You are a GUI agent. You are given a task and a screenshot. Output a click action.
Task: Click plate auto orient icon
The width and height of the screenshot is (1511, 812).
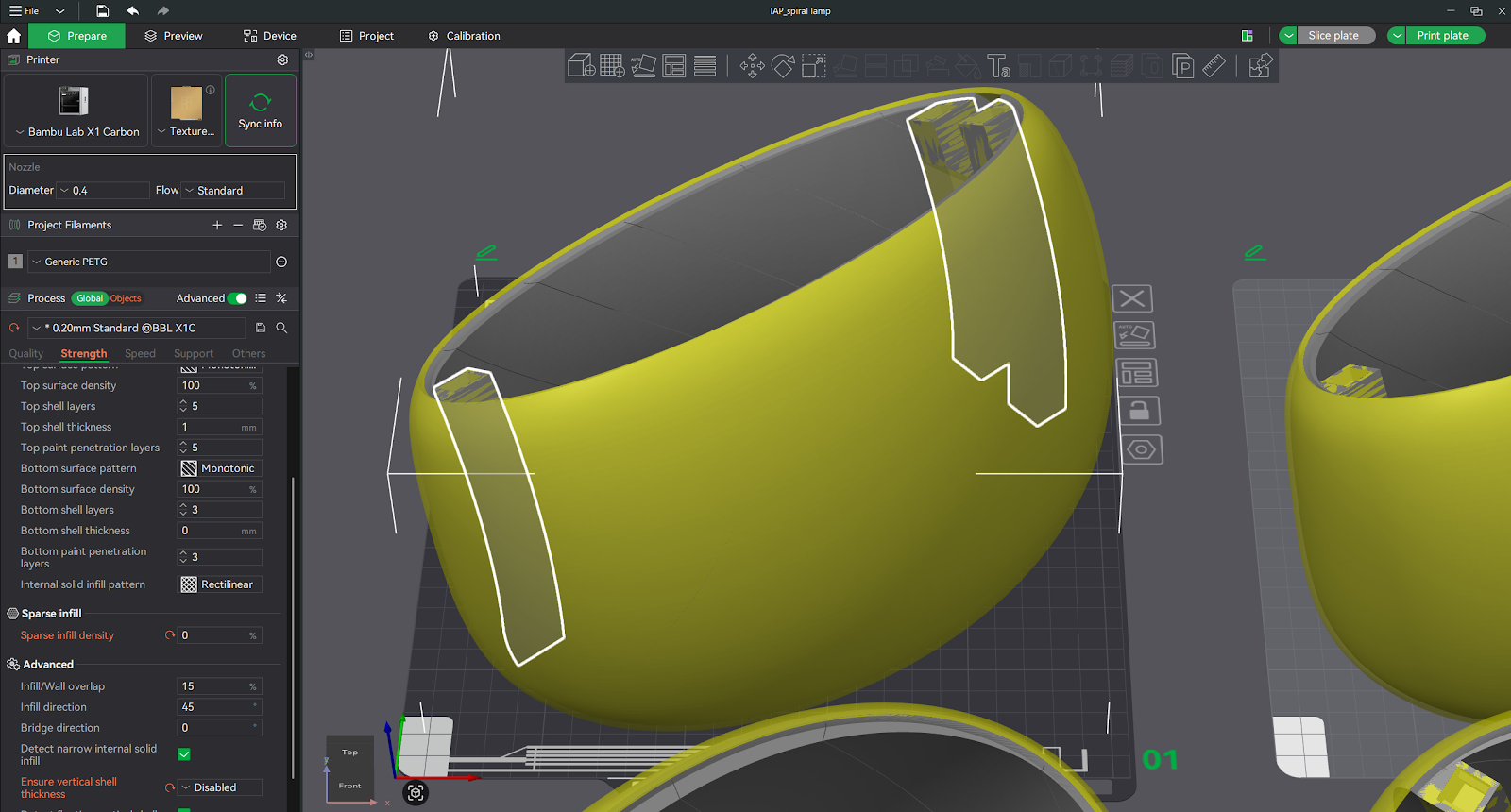(1135, 335)
